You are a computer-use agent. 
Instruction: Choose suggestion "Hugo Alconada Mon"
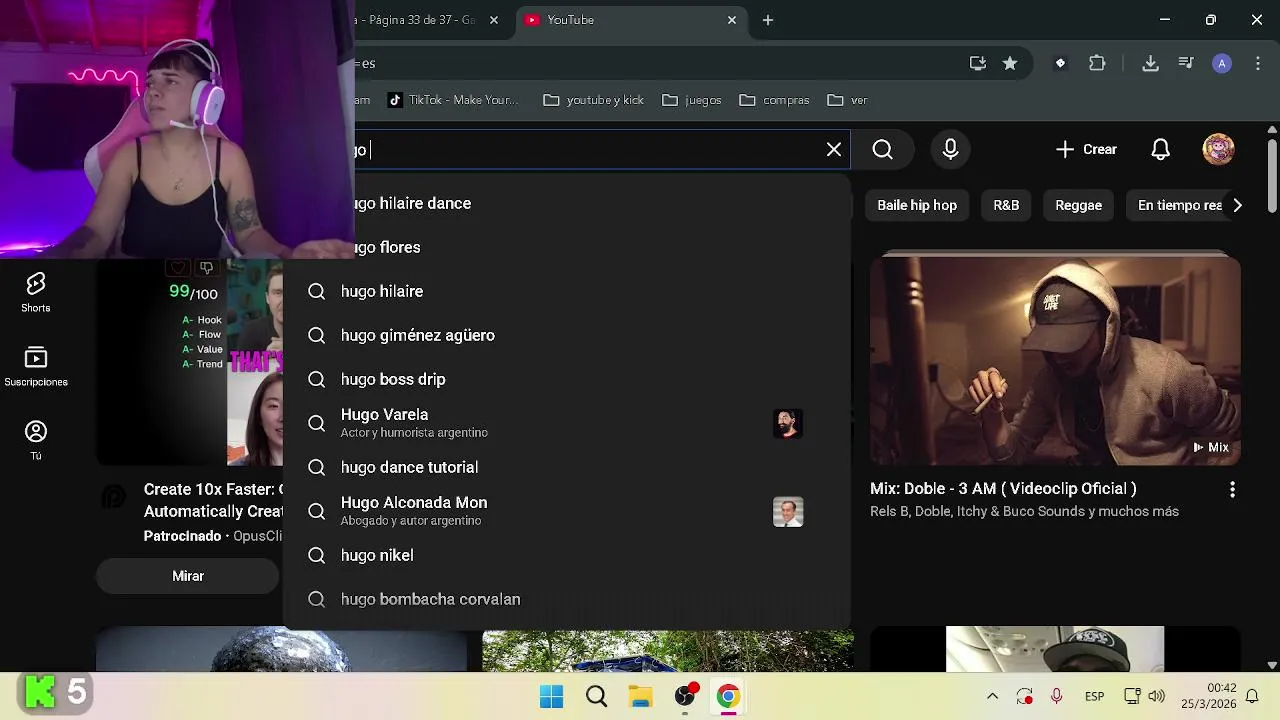click(x=567, y=511)
